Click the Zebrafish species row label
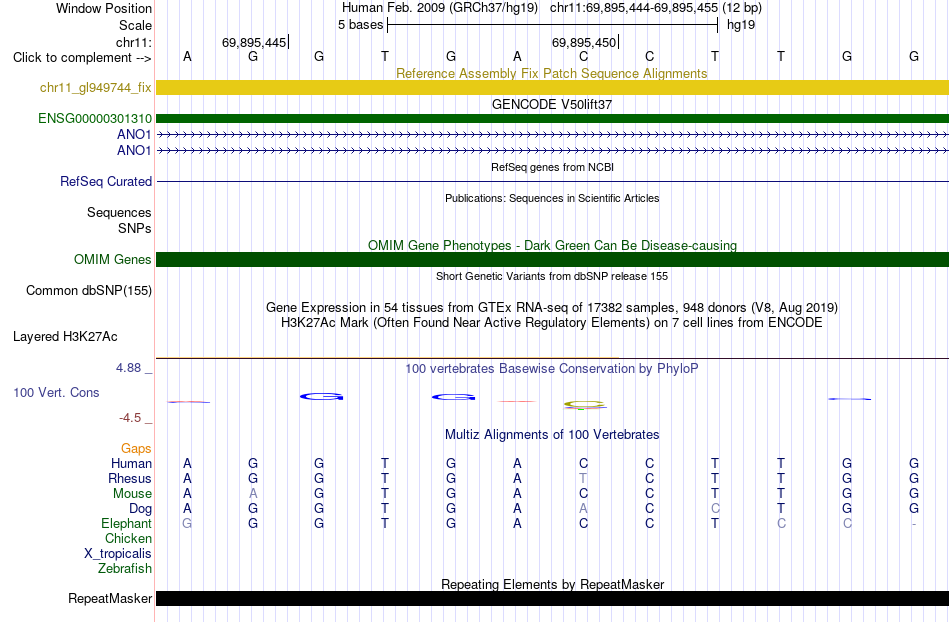The height and width of the screenshot is (622, 950). tap(125, 569)
